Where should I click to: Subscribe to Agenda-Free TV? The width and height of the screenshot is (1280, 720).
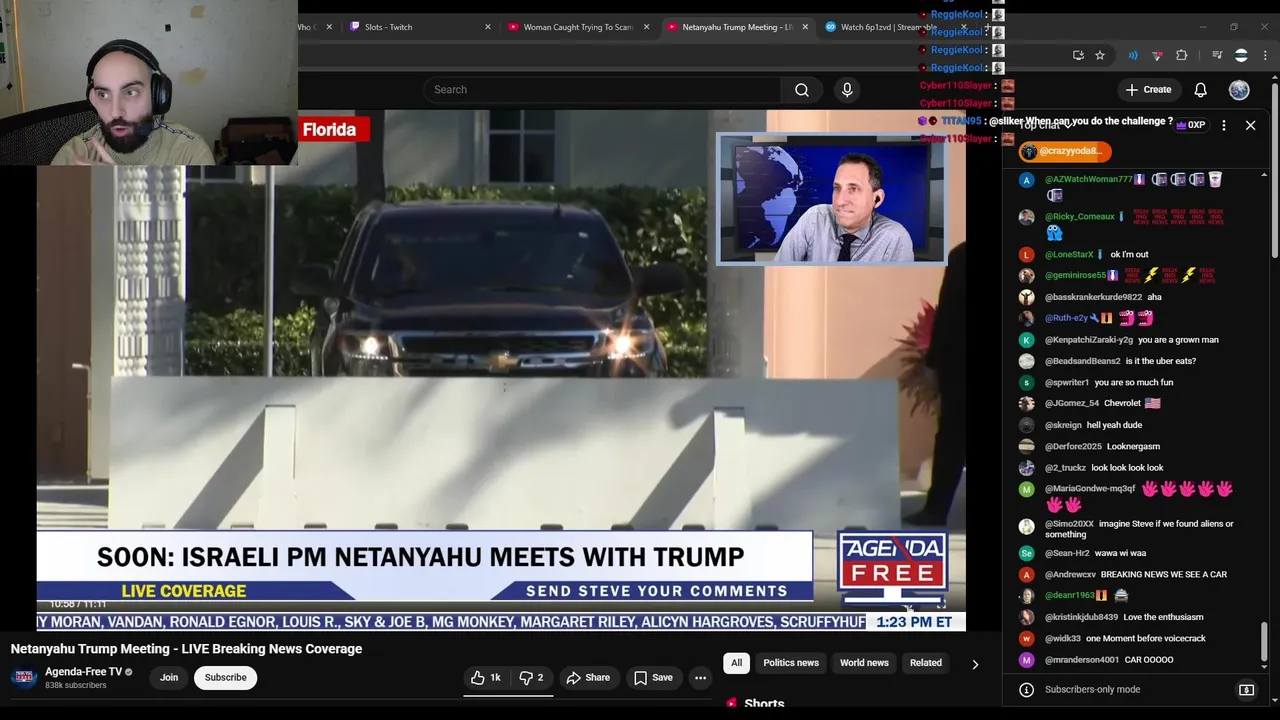pos(225,677)
